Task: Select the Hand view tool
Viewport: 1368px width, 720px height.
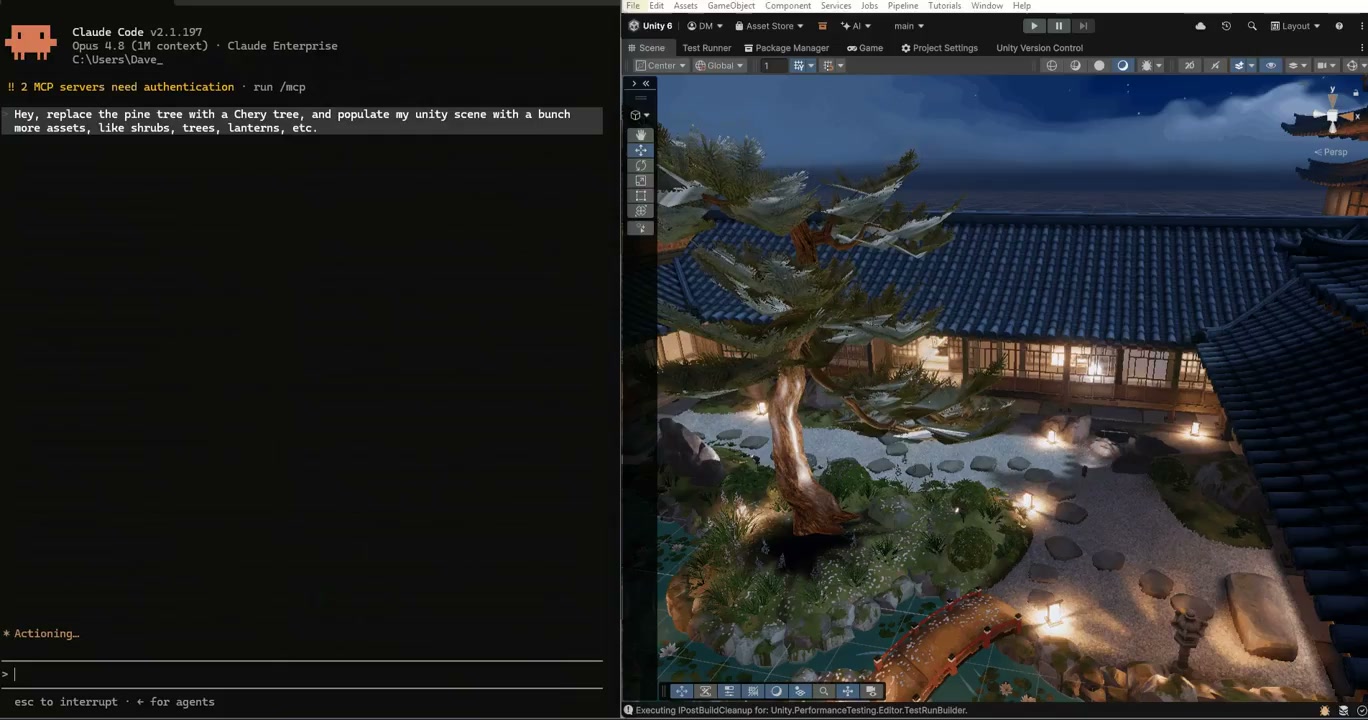Action: click(641, 135)
